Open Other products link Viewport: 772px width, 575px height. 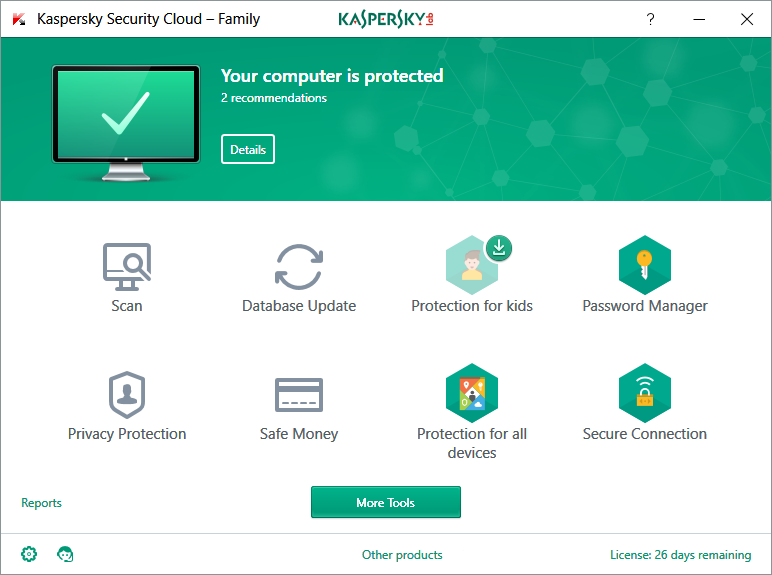402,555
